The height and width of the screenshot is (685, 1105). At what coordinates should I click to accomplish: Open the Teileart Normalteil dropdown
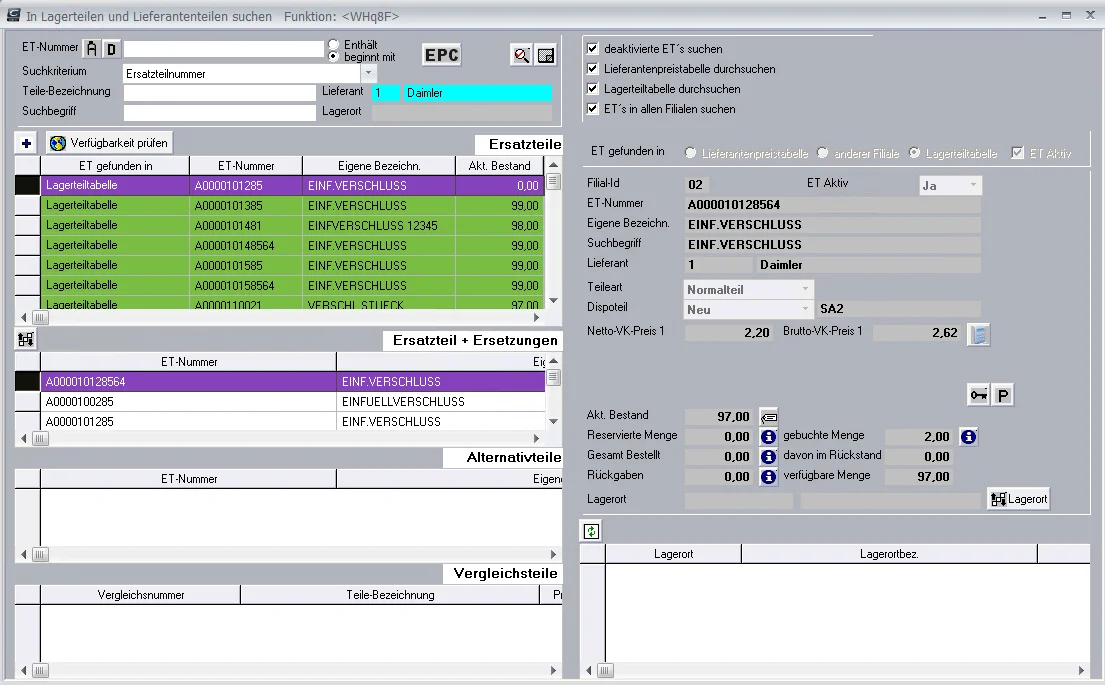coord(805,290)
